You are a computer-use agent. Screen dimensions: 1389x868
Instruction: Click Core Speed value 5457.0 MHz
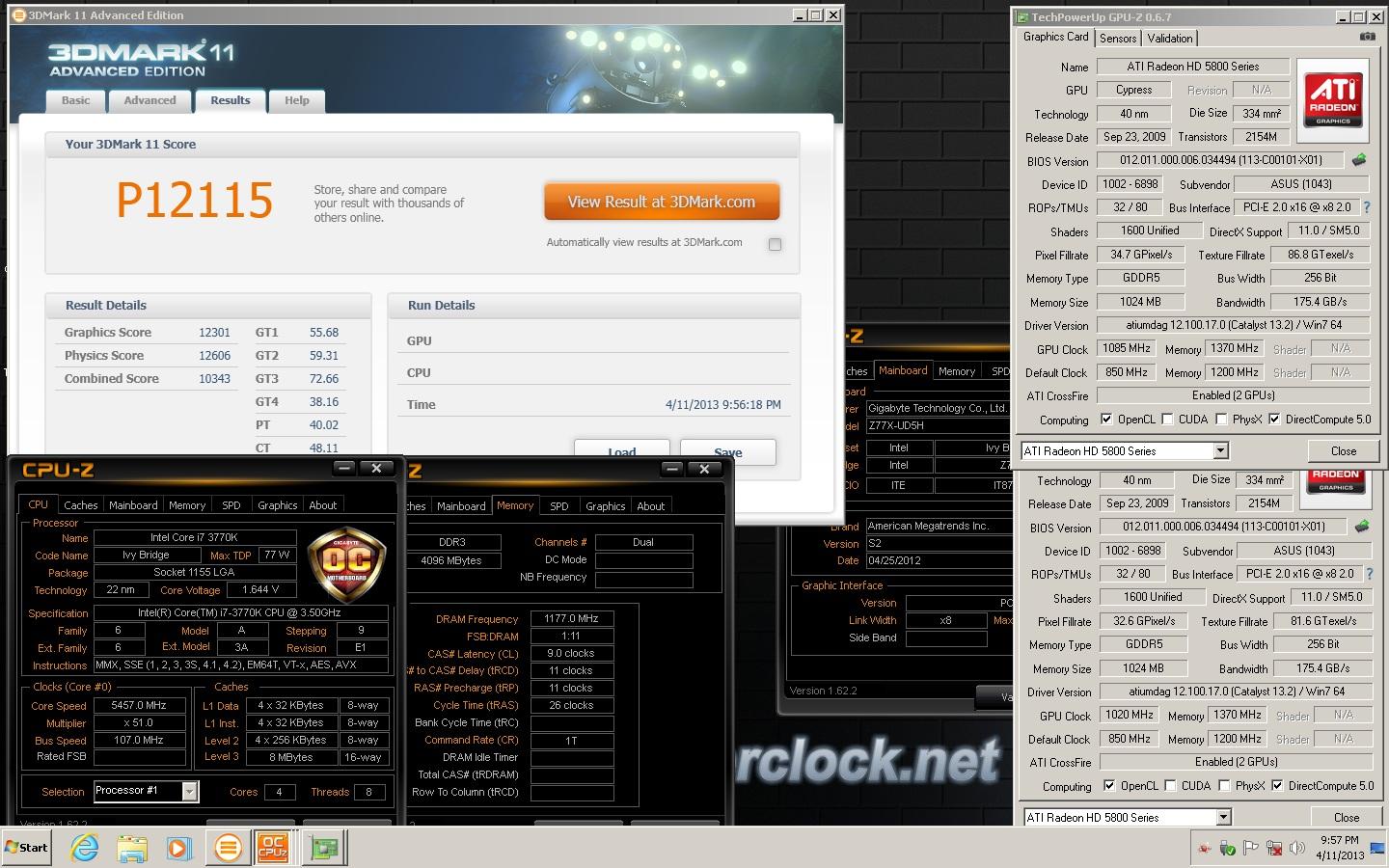(x=139, y=705)
